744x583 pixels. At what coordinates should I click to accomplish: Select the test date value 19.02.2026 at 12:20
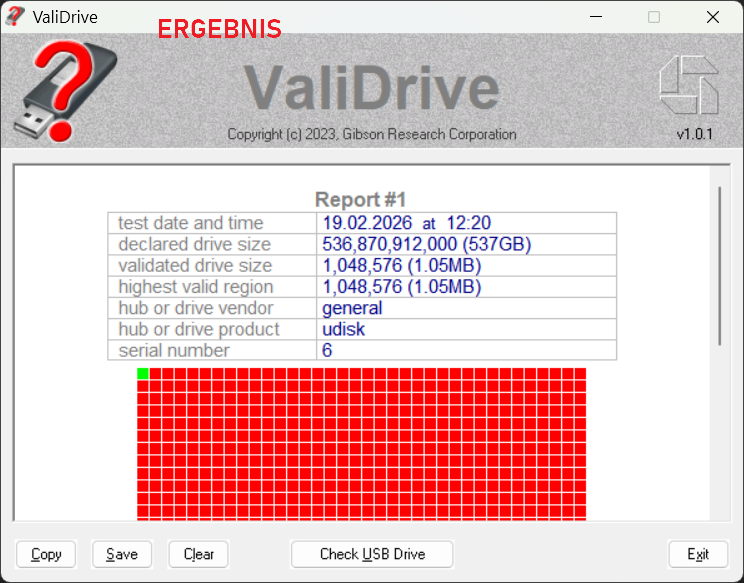click(x=407, y=223)
